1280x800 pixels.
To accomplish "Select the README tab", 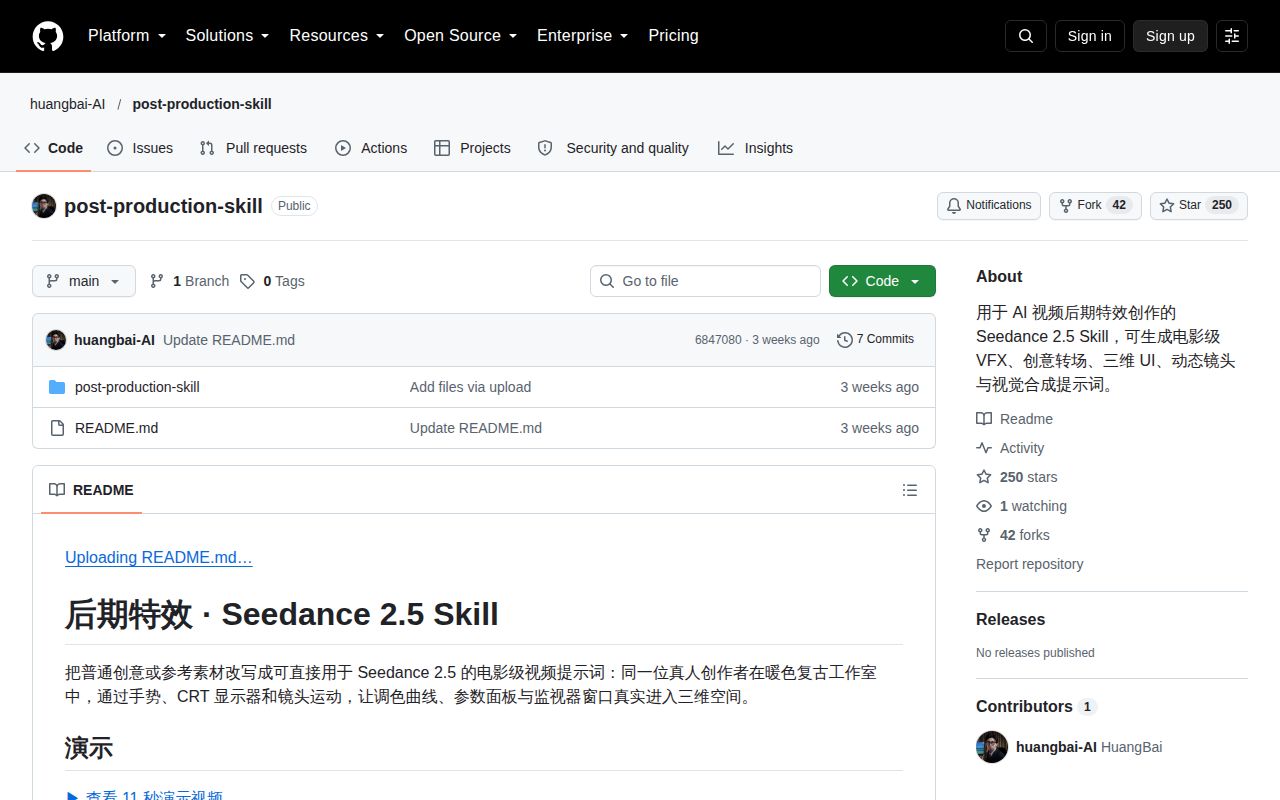I will 91,490.
